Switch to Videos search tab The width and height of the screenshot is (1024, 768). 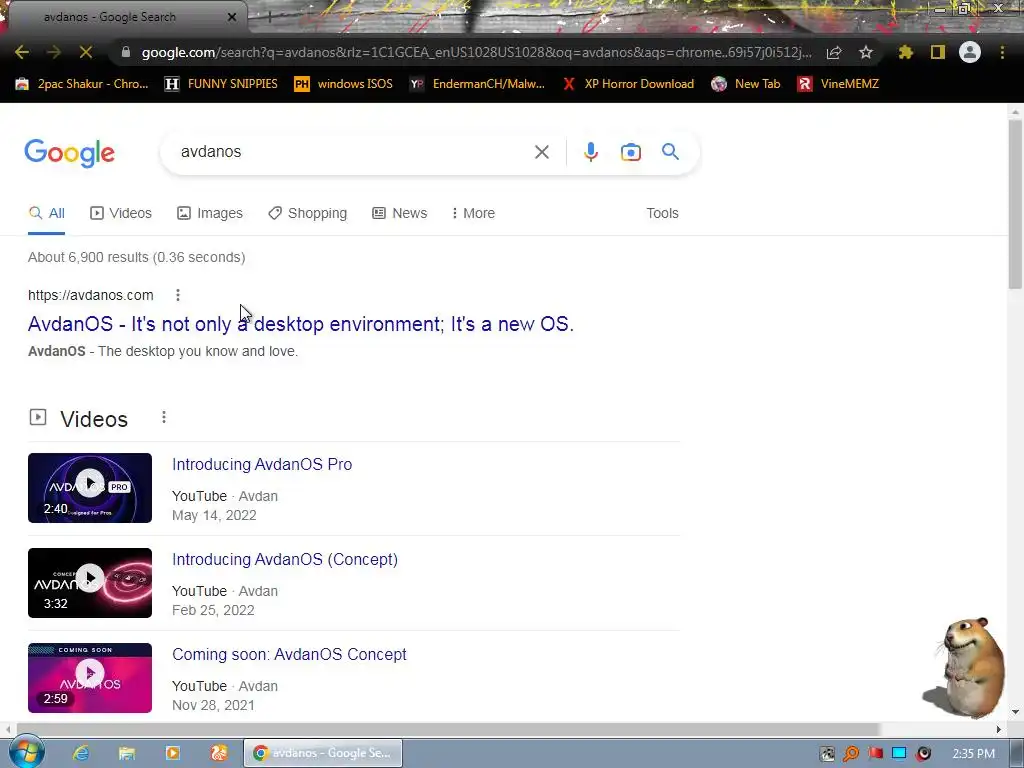click(x=121, y=213)
